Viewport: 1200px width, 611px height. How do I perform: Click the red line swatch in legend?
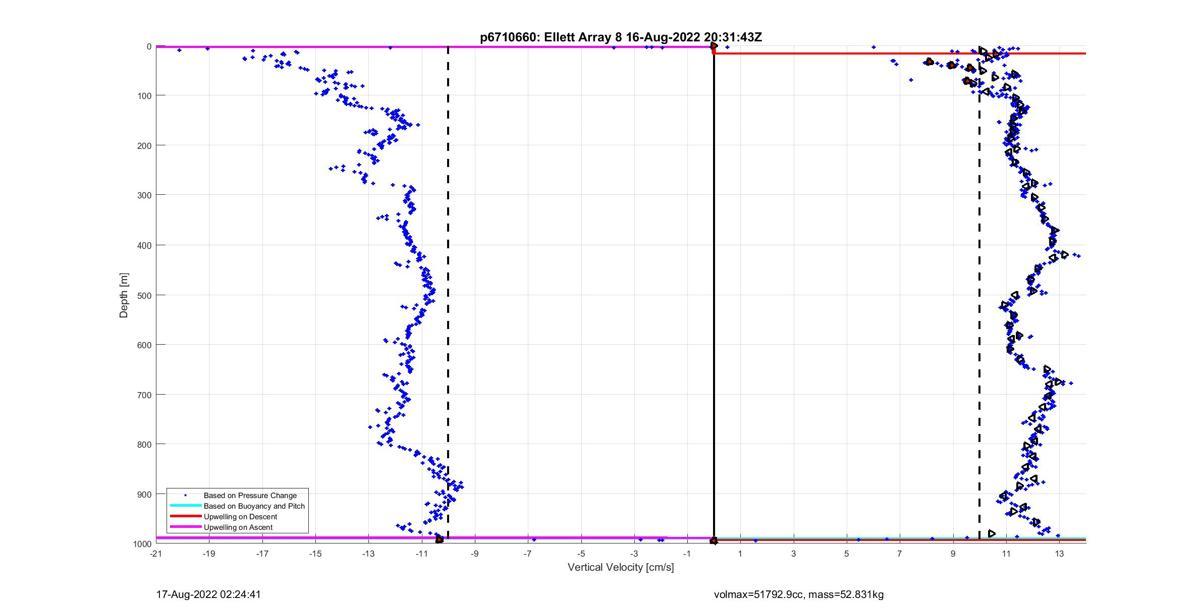(x=185, y=517)
